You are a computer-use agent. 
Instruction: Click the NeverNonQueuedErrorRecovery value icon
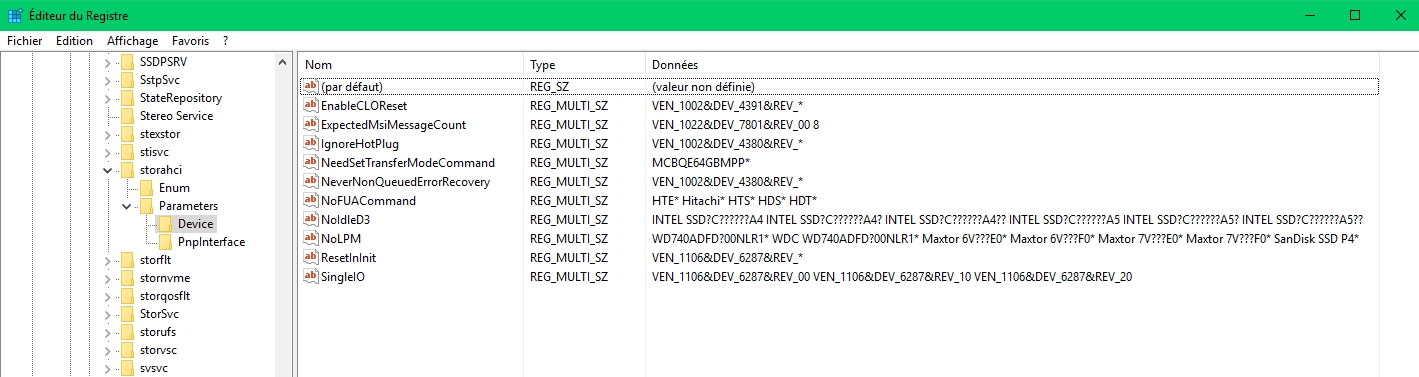click(311, 182)
